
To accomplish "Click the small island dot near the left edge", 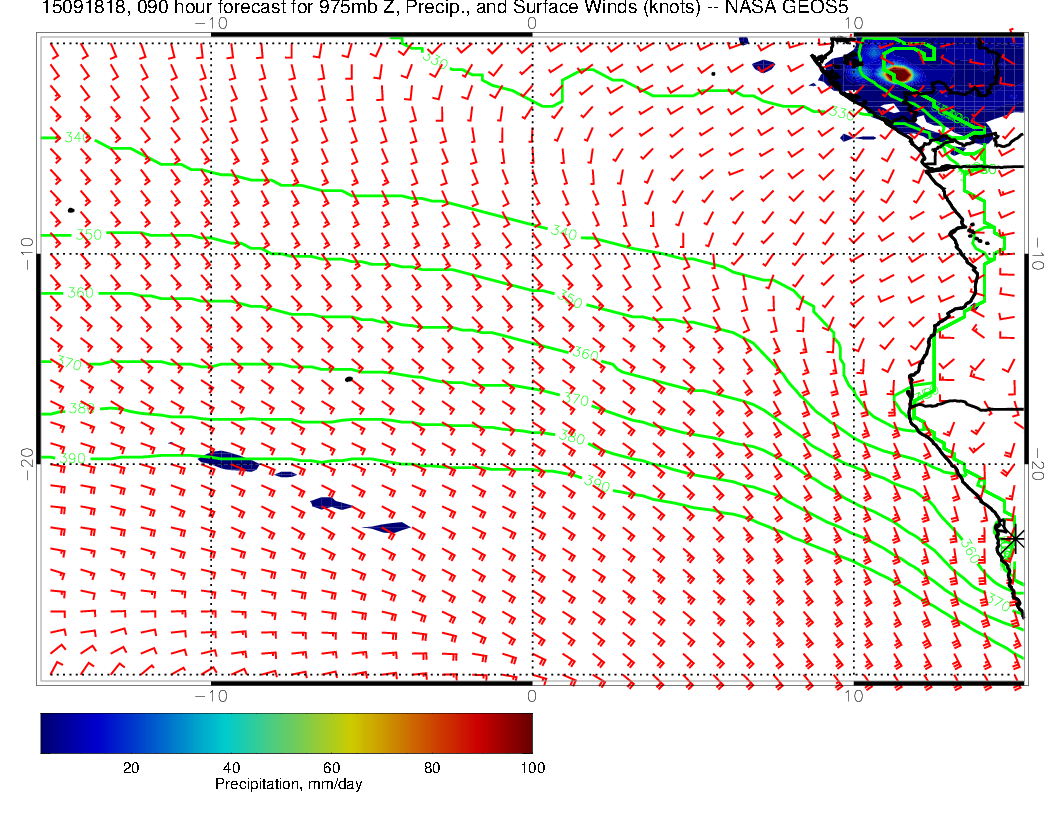I will (x=71, y=210).
